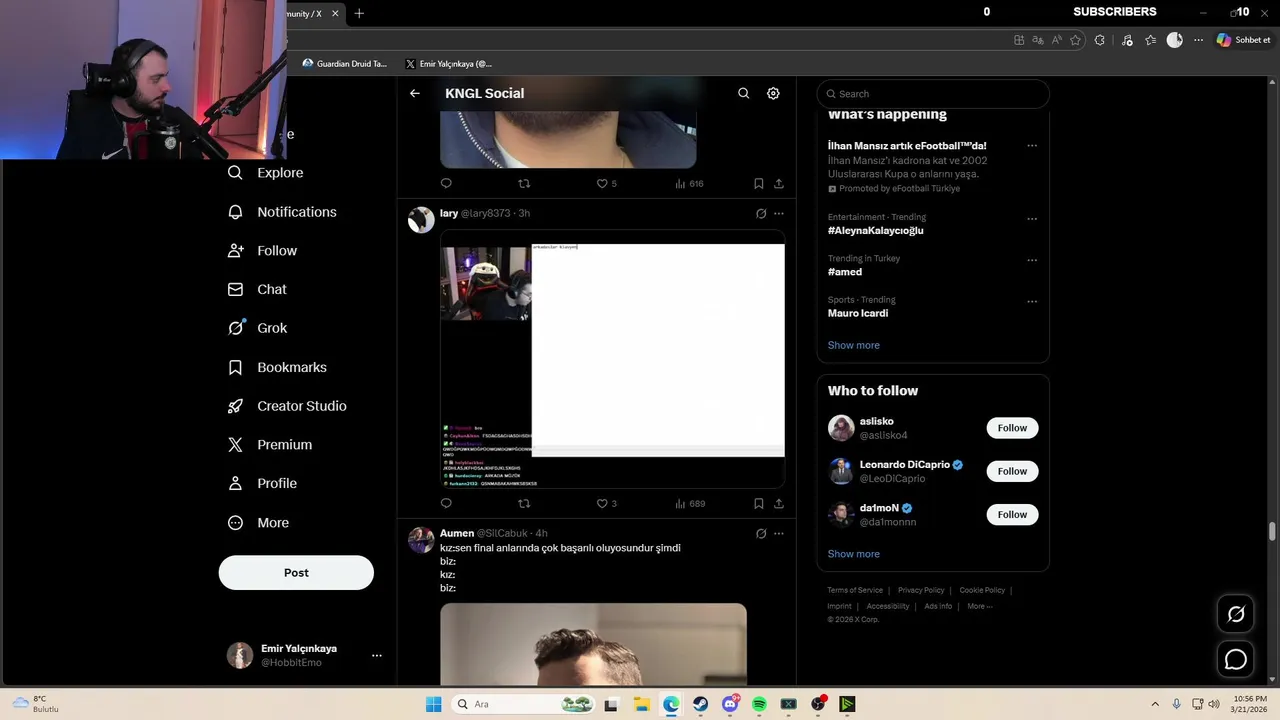This screenshot has width=1280, height=720.
Task: Bookmark lary's post
Action: click(x=759, y=504)
